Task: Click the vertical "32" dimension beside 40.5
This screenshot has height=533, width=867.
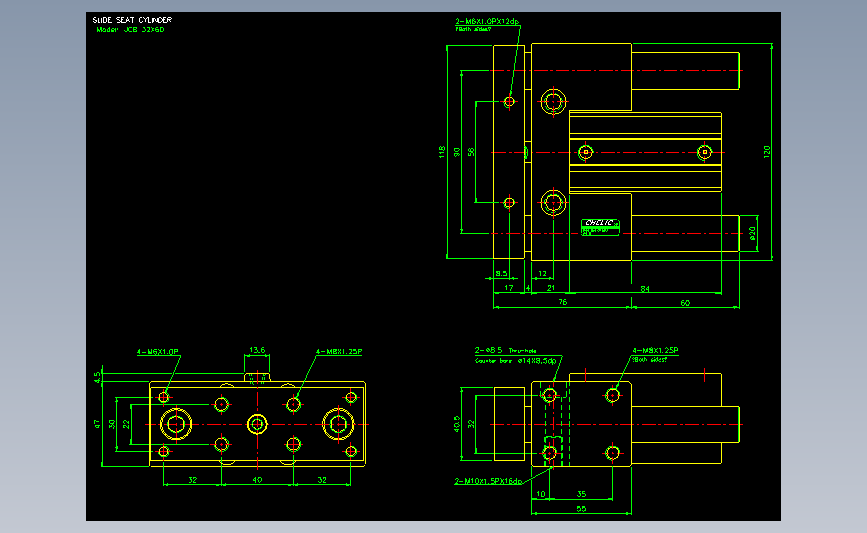Action: tap(471, 424)
